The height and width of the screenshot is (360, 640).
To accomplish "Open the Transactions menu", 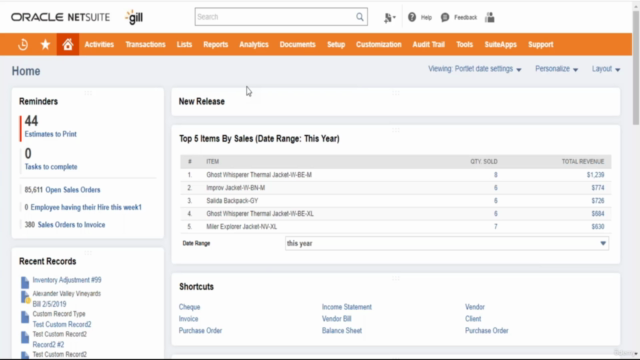I will pyautogui.click(x=145, y=44).
